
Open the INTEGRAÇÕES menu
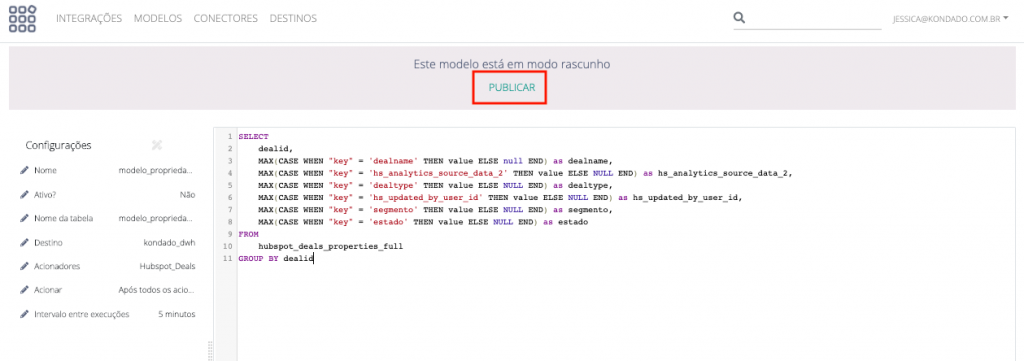pyautogui.click(x=89, y=18)
